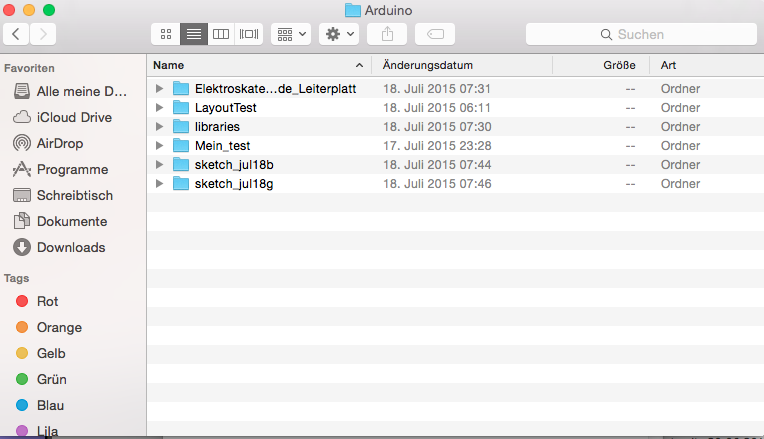Click the edit tags toolbar button
The width and height of the screenshot is (764, 439).
[x=435, y=34]
